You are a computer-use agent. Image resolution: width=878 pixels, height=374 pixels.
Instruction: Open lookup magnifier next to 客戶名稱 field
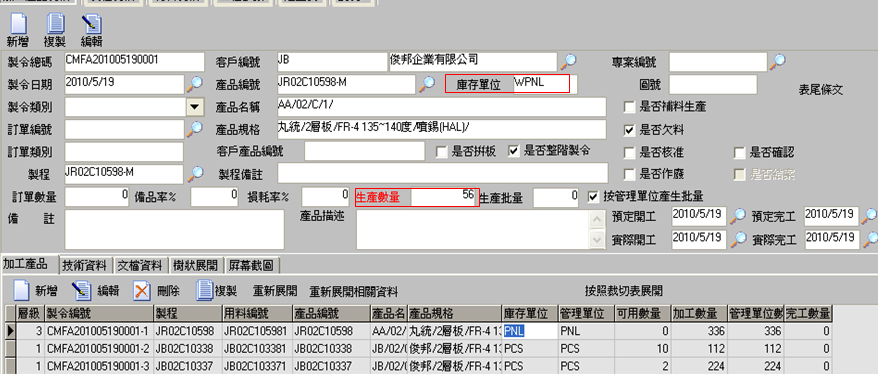tap(568, 61)
